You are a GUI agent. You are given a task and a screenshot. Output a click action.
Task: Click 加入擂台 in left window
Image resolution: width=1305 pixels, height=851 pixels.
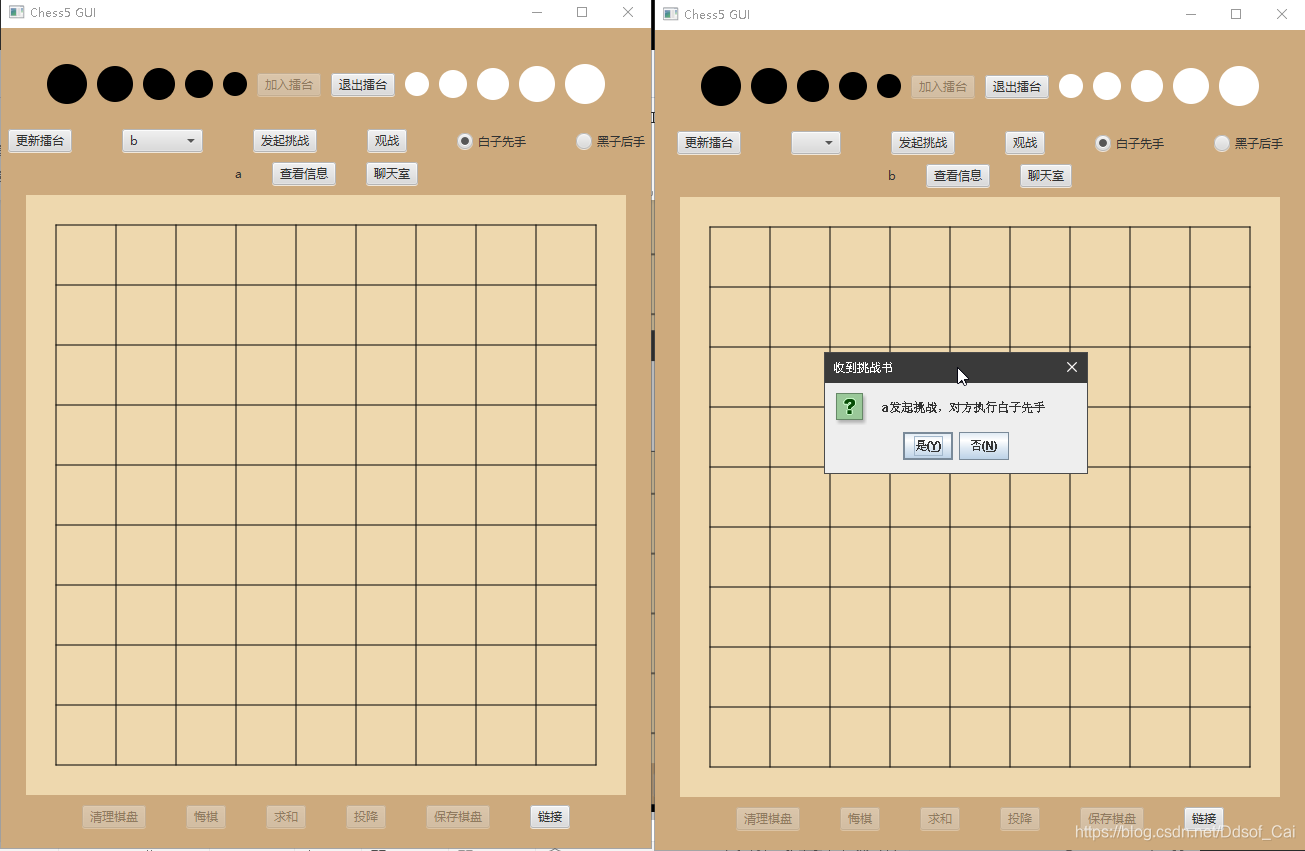289,85
